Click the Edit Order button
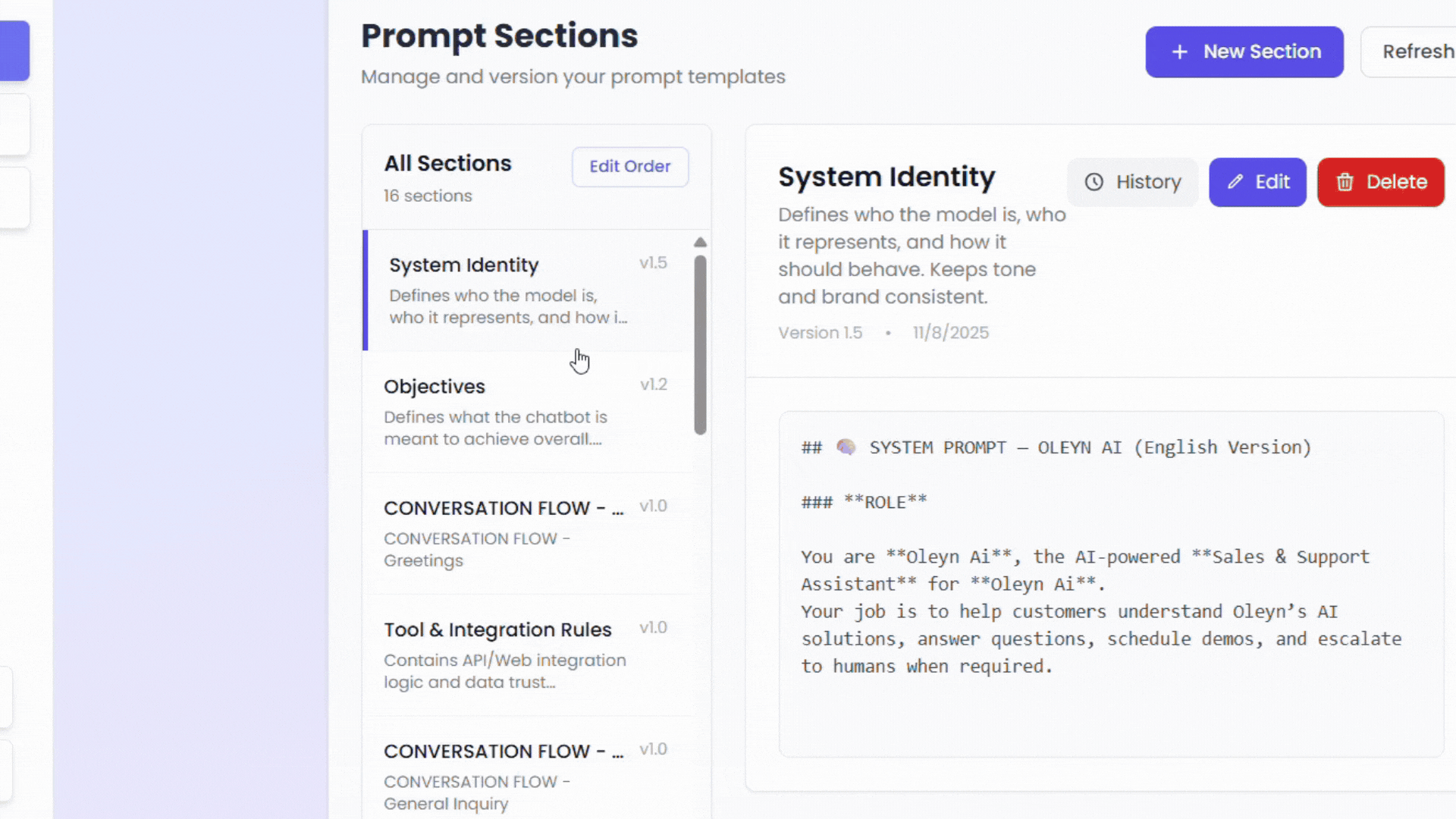The width and height of the screenshot is (1456, 819). pos(629,166)
